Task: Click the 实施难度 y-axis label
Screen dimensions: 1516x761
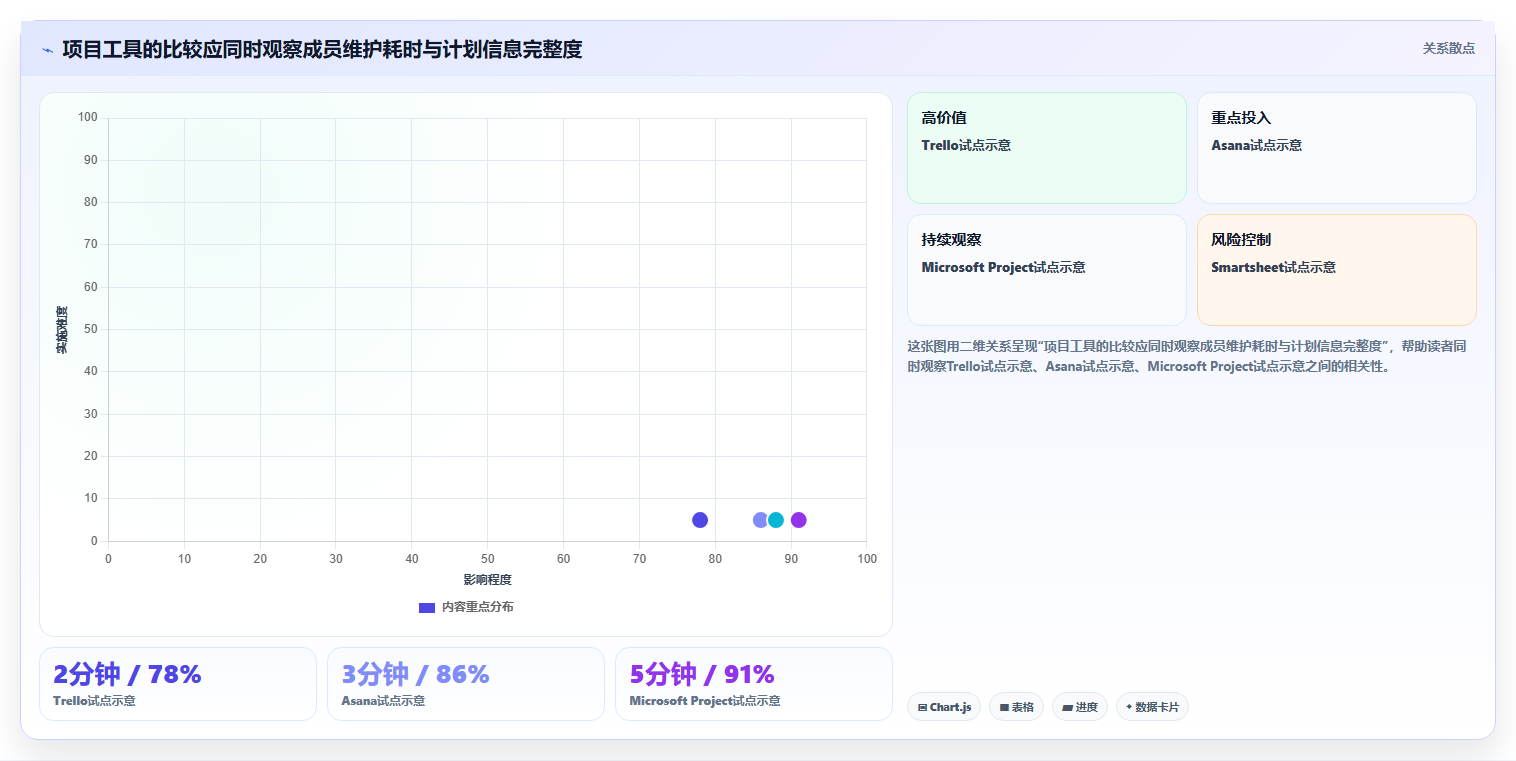Action: click(x=62, y=329)
